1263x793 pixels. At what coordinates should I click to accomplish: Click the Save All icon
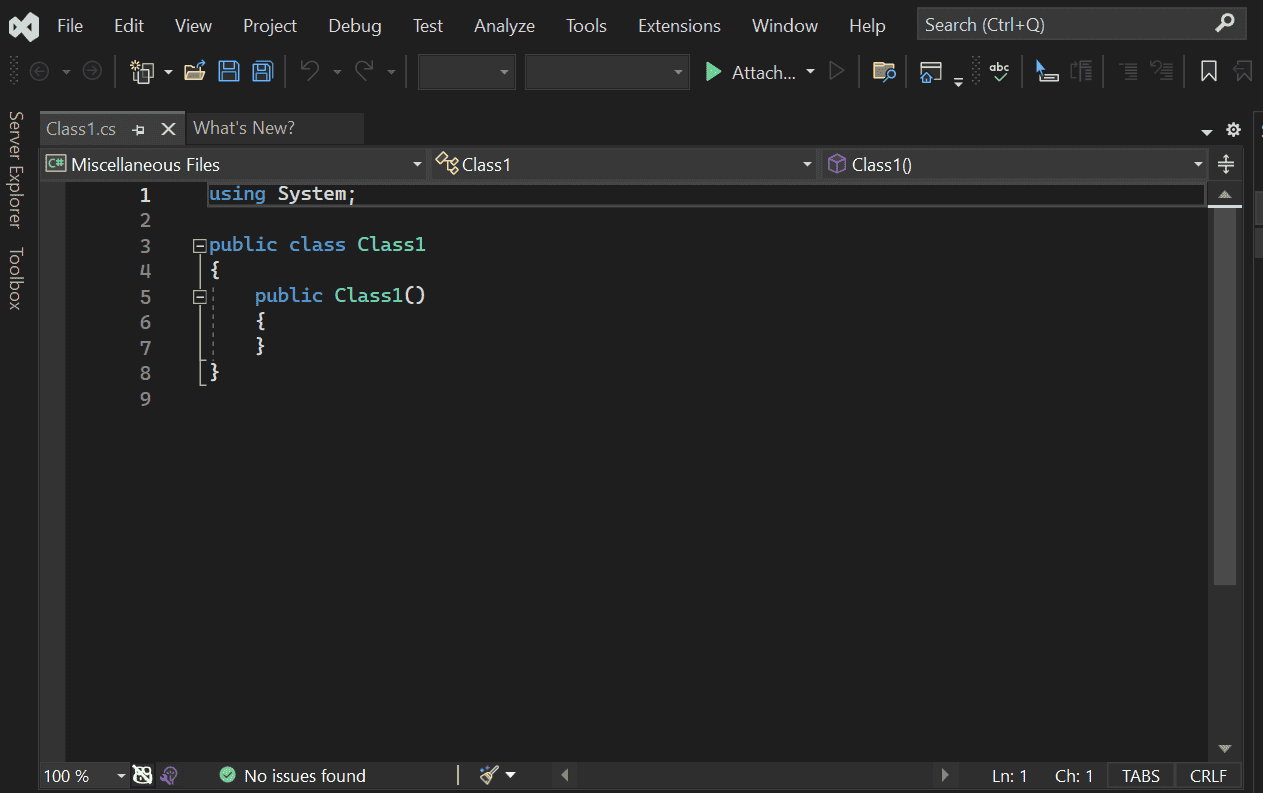click(263, 71)
